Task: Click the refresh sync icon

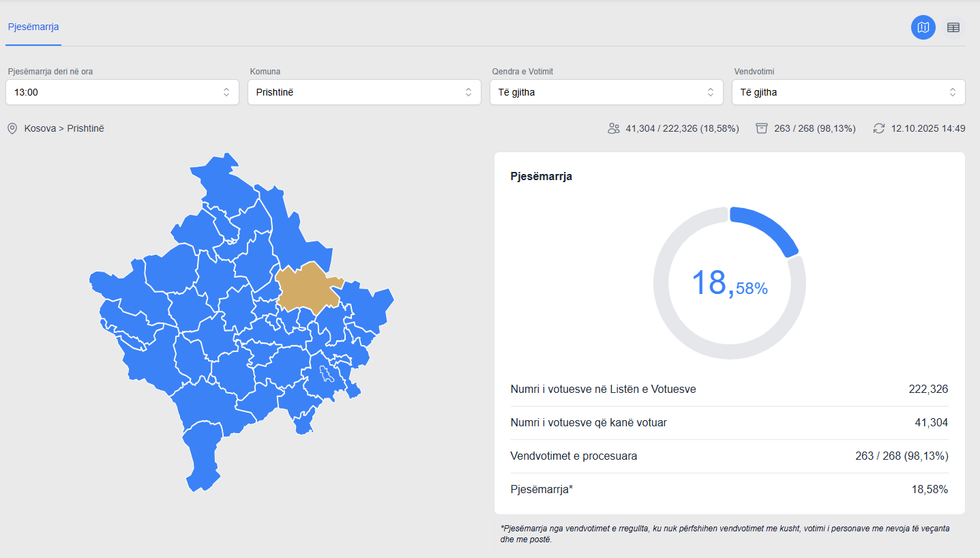Action: coord(879,129)
